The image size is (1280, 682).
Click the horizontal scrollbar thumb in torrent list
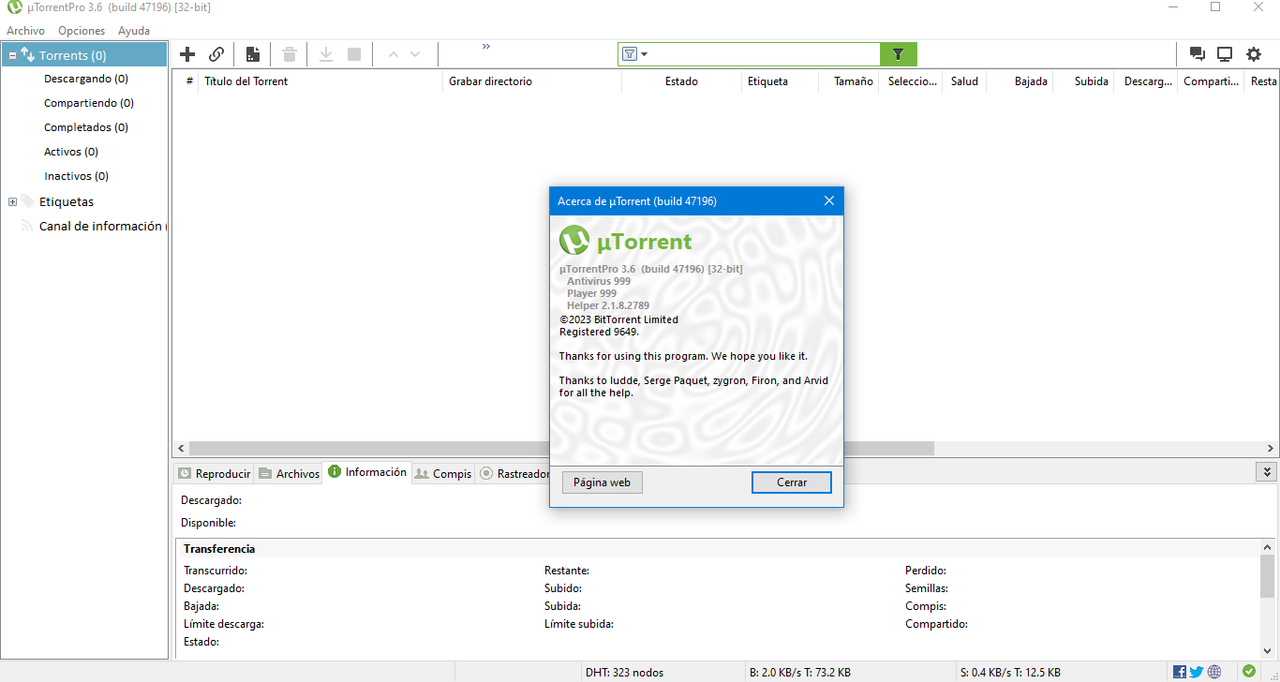(561, 449)
